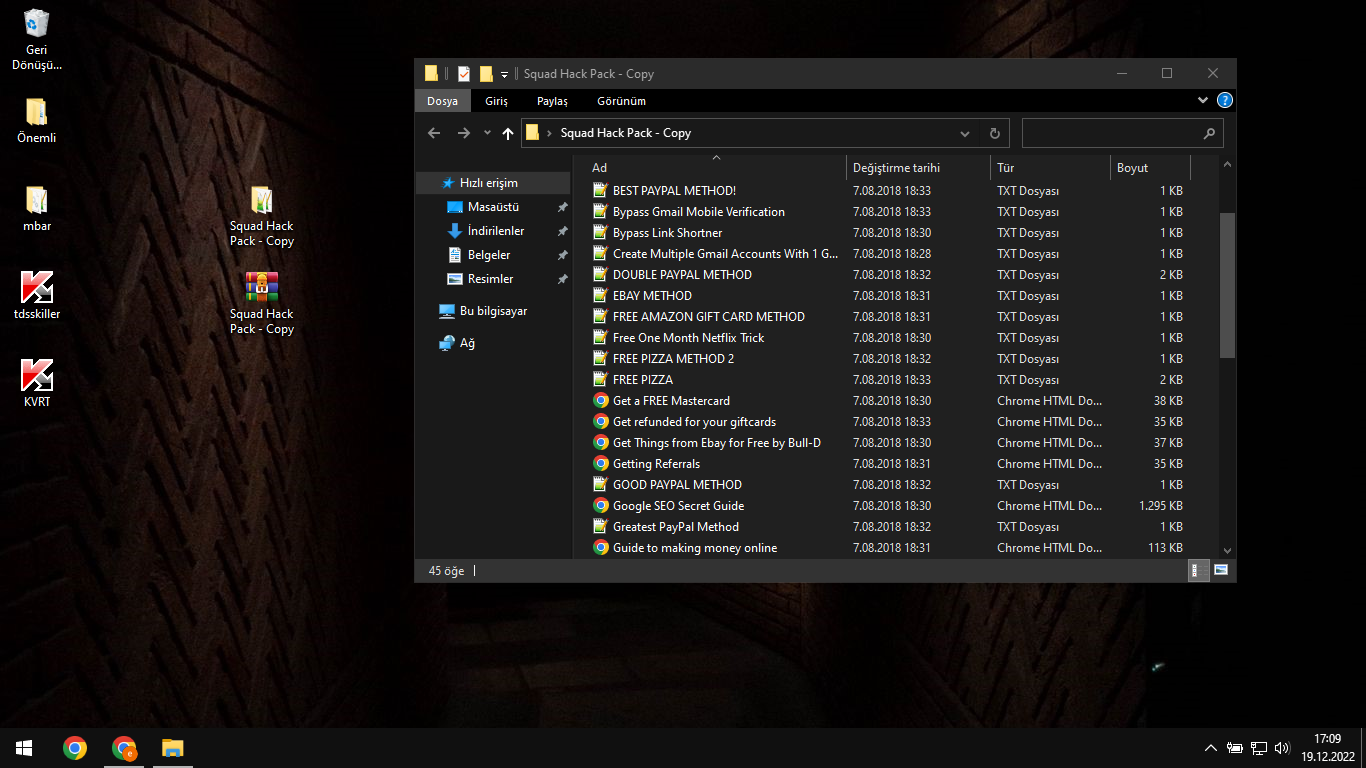Open recent locations dropdown
This screenshot has height=768, width=1366.
click(487, 133)
